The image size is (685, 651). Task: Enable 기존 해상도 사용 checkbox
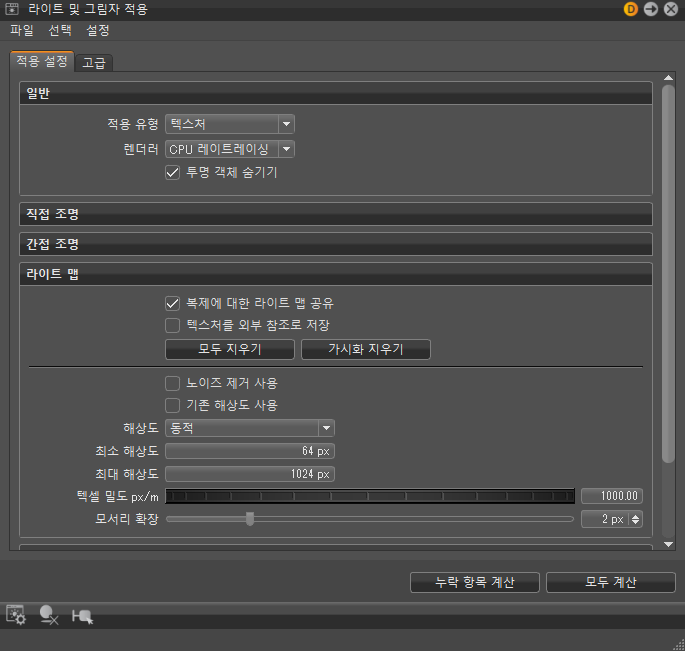pos(173,405)
